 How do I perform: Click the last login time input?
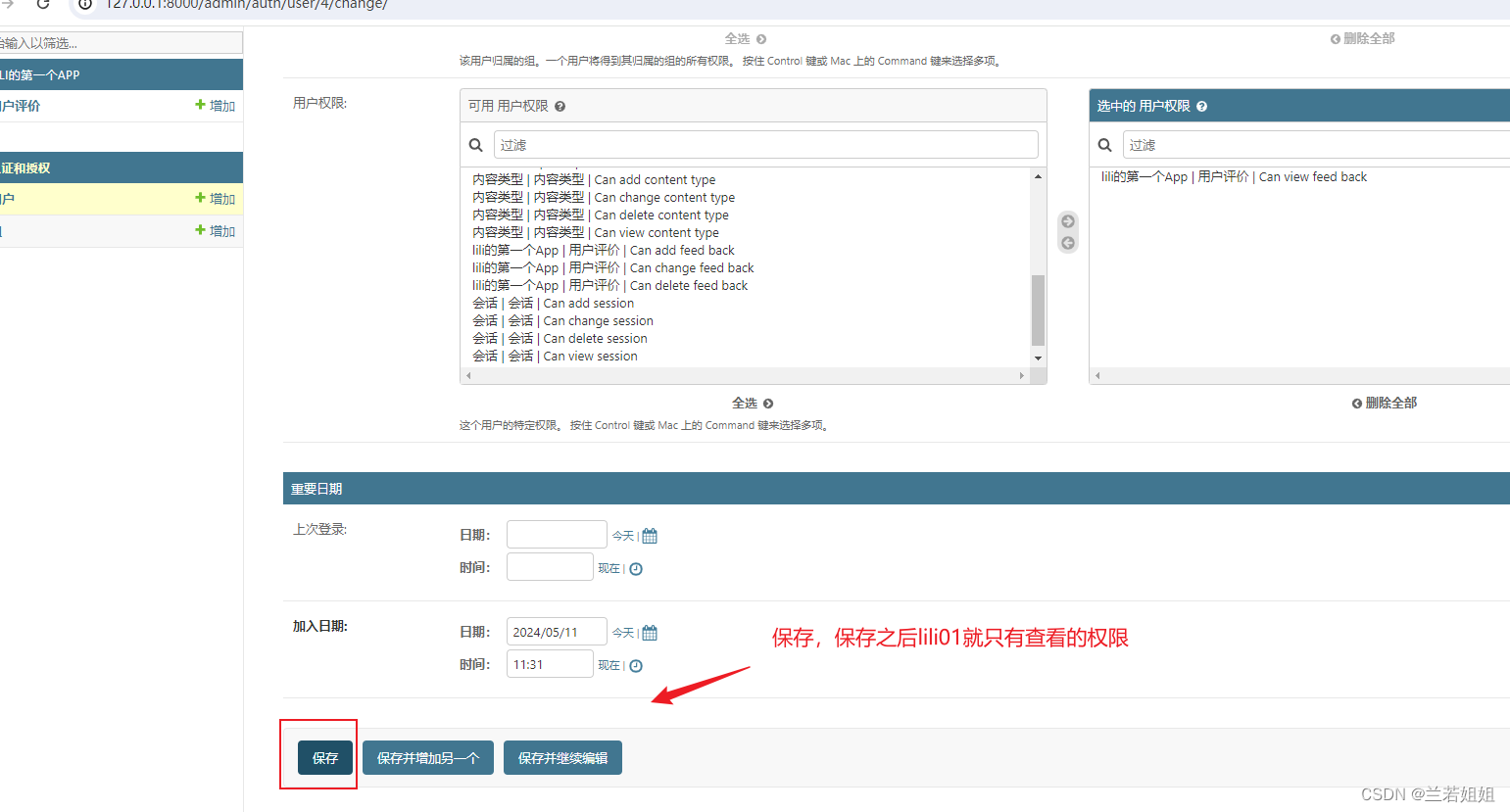coord(550,567)
